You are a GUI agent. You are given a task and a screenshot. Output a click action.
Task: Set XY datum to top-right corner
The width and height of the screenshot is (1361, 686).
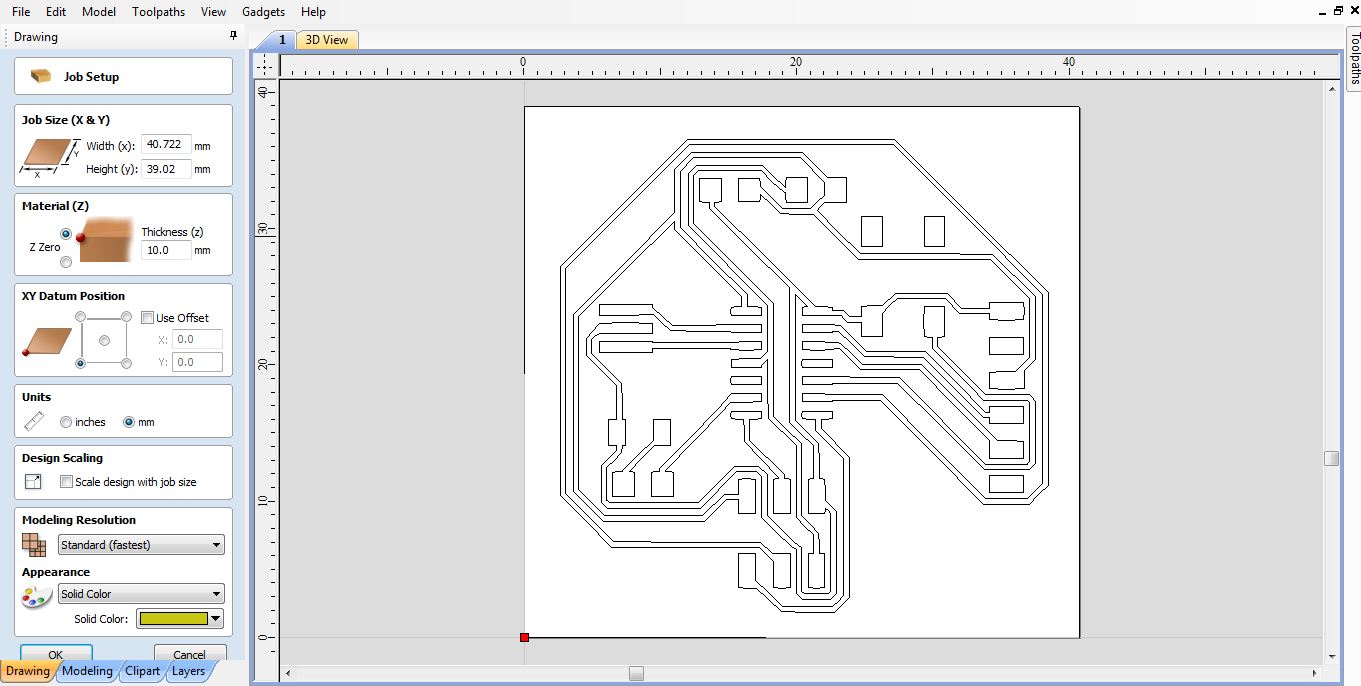pyautogui.click(x=126, y=317)
